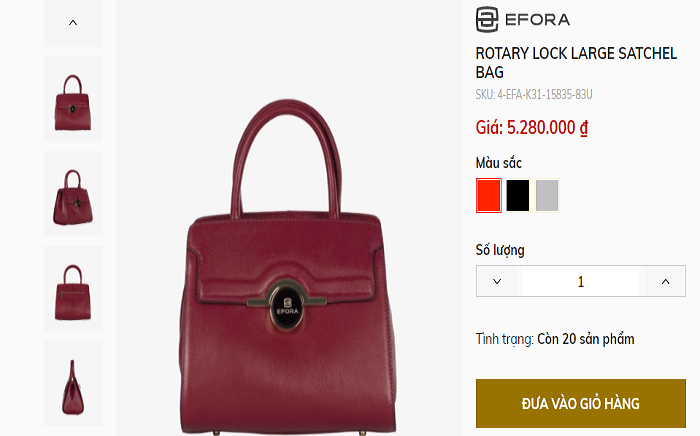Increase quantity with the up chevron

point(665,281)
